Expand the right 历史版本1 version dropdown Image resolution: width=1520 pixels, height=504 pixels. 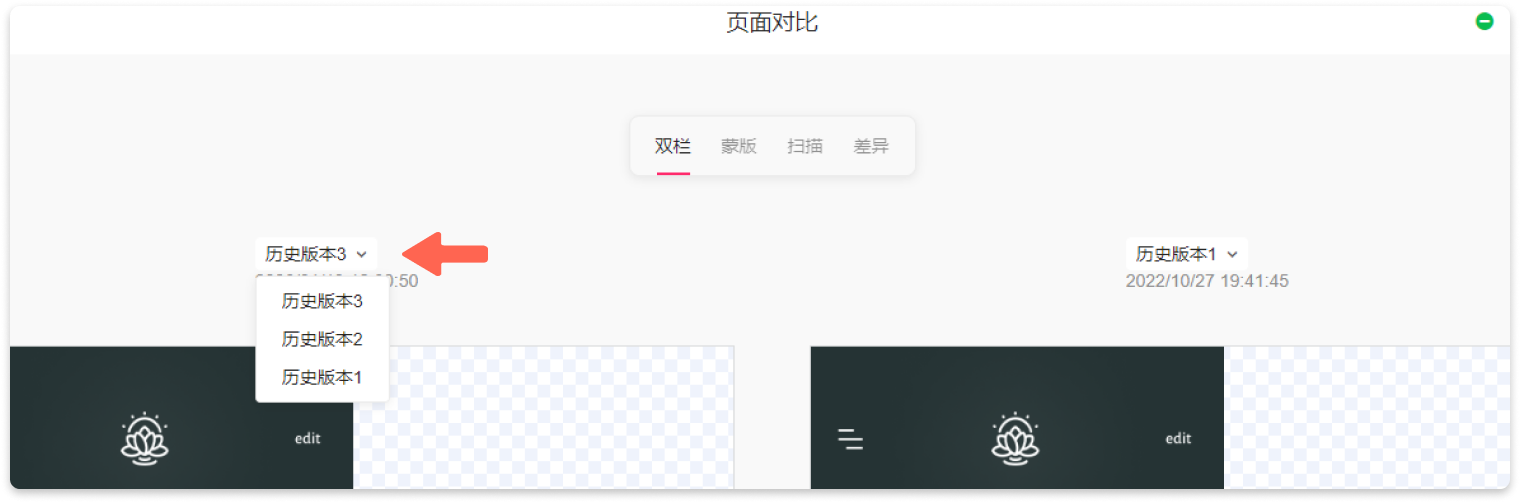tap(1186, 254)
